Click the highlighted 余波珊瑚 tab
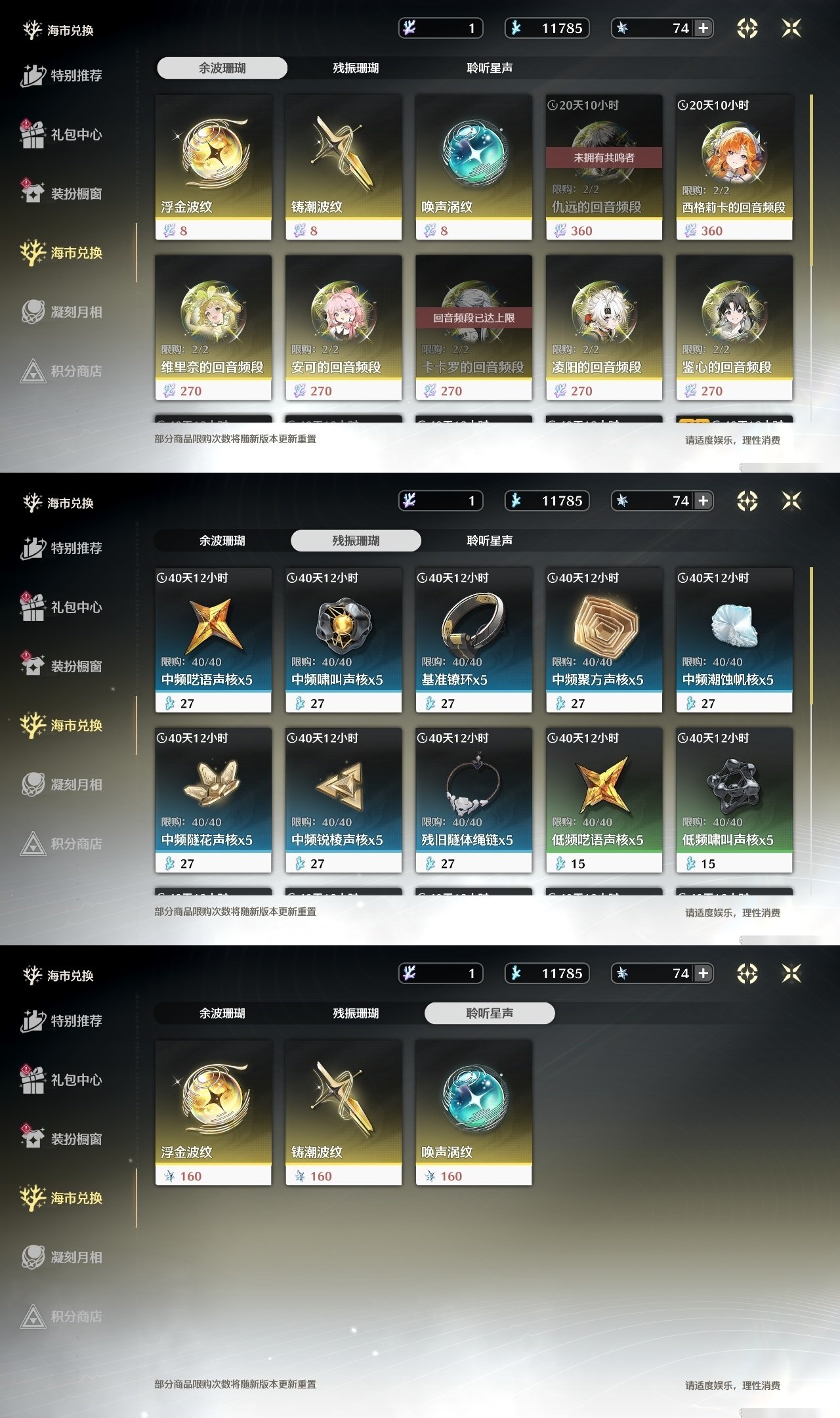 (222, 68)
